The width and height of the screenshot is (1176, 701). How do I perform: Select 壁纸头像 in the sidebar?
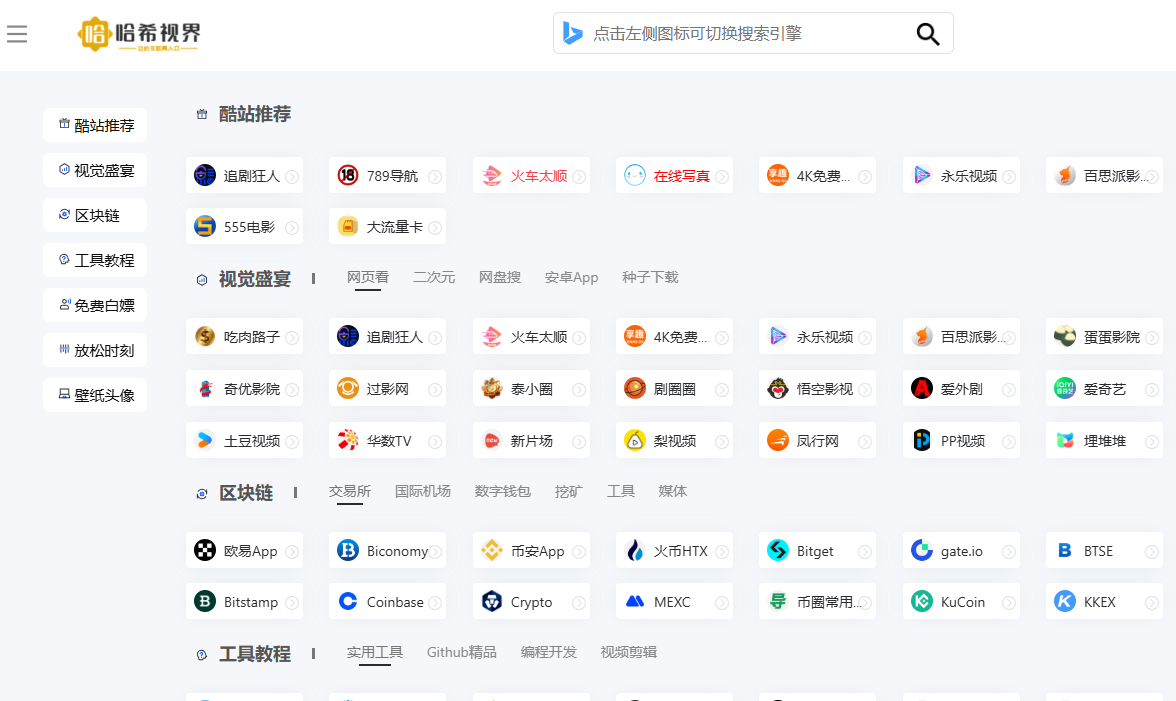click(96, 395)
